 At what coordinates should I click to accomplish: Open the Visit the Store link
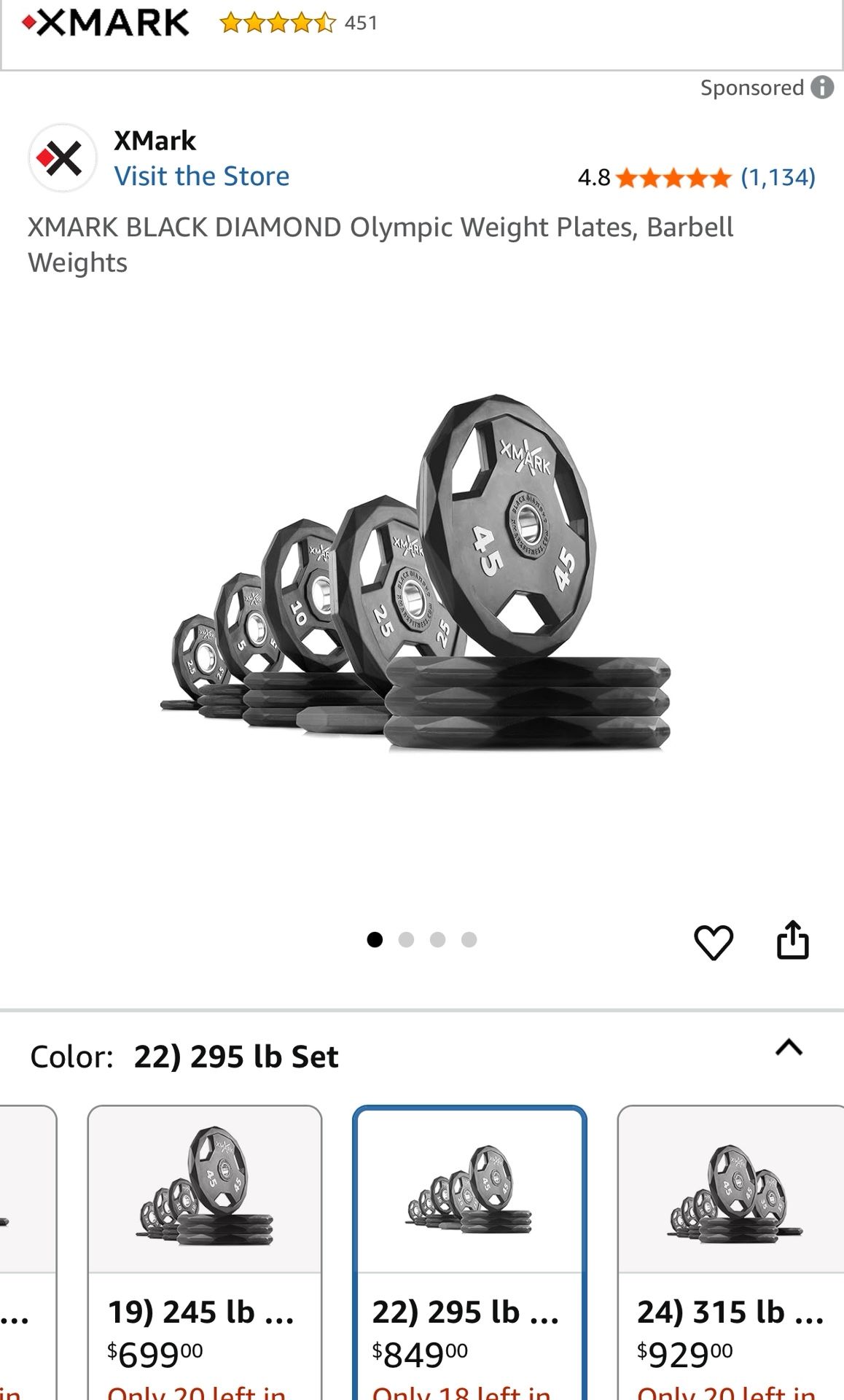[x=202, y=176]
